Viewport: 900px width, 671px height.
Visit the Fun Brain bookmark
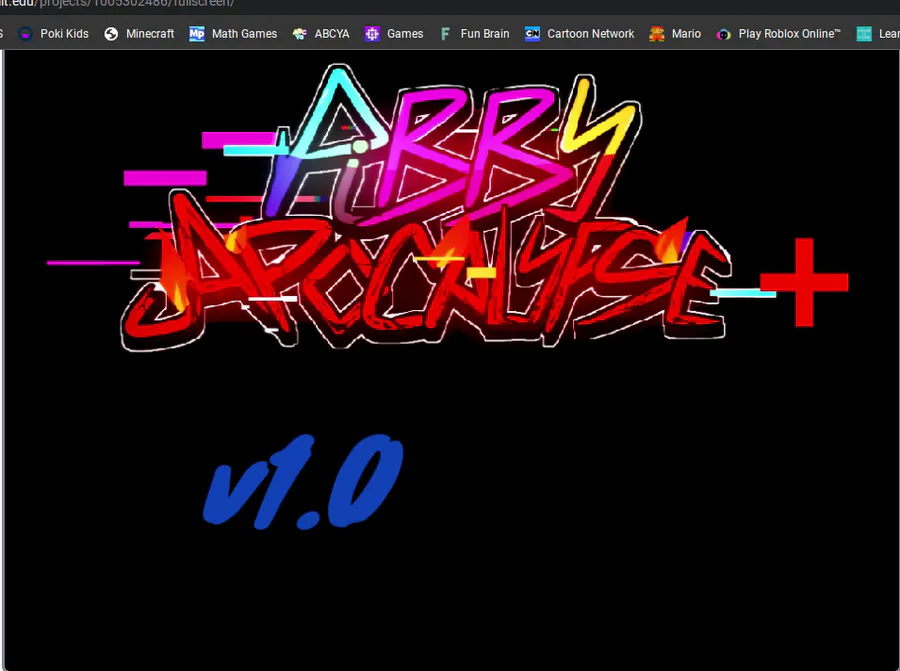click(474, 34)
